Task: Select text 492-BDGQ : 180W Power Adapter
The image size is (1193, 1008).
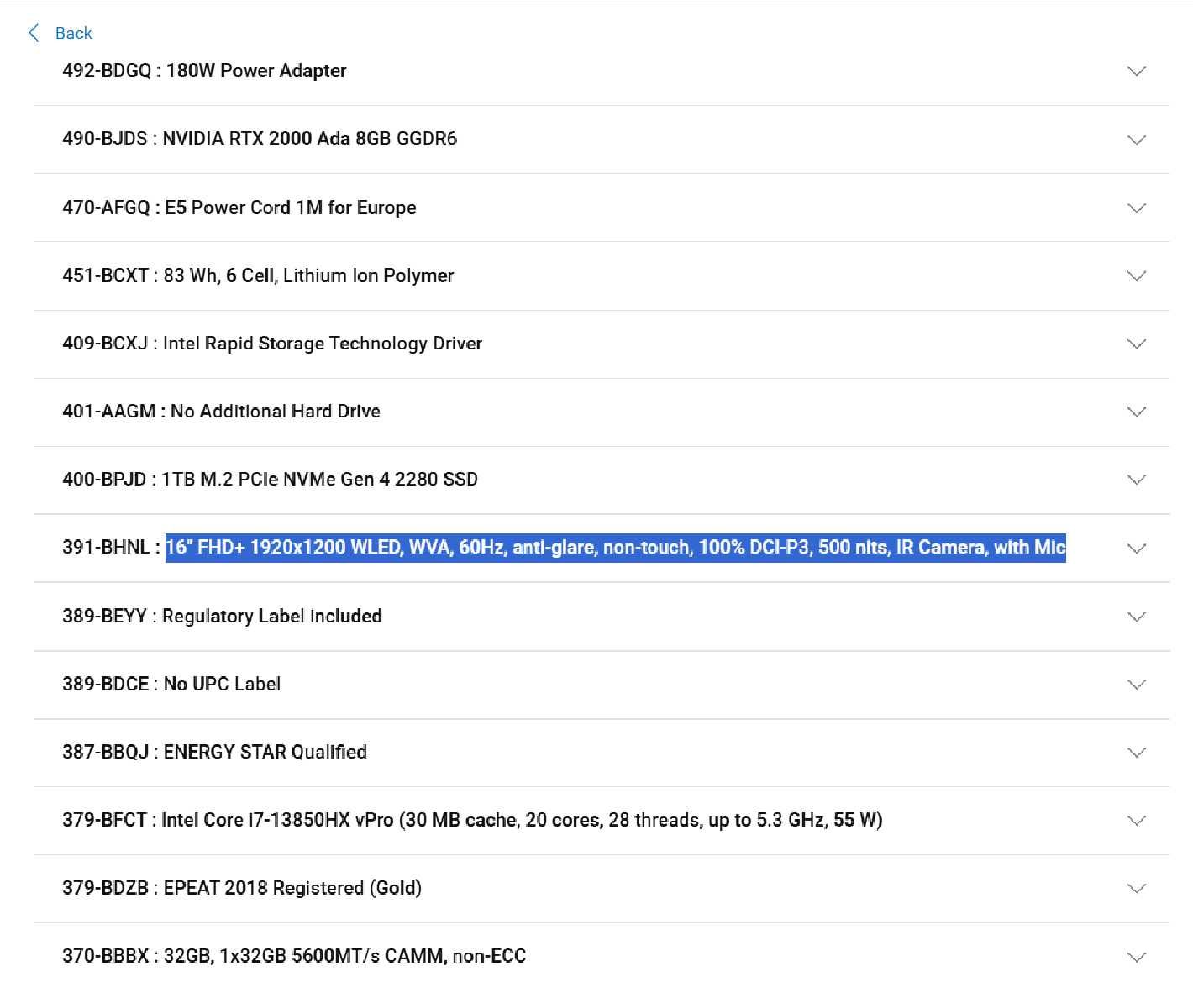Action: tap(204, 71)
